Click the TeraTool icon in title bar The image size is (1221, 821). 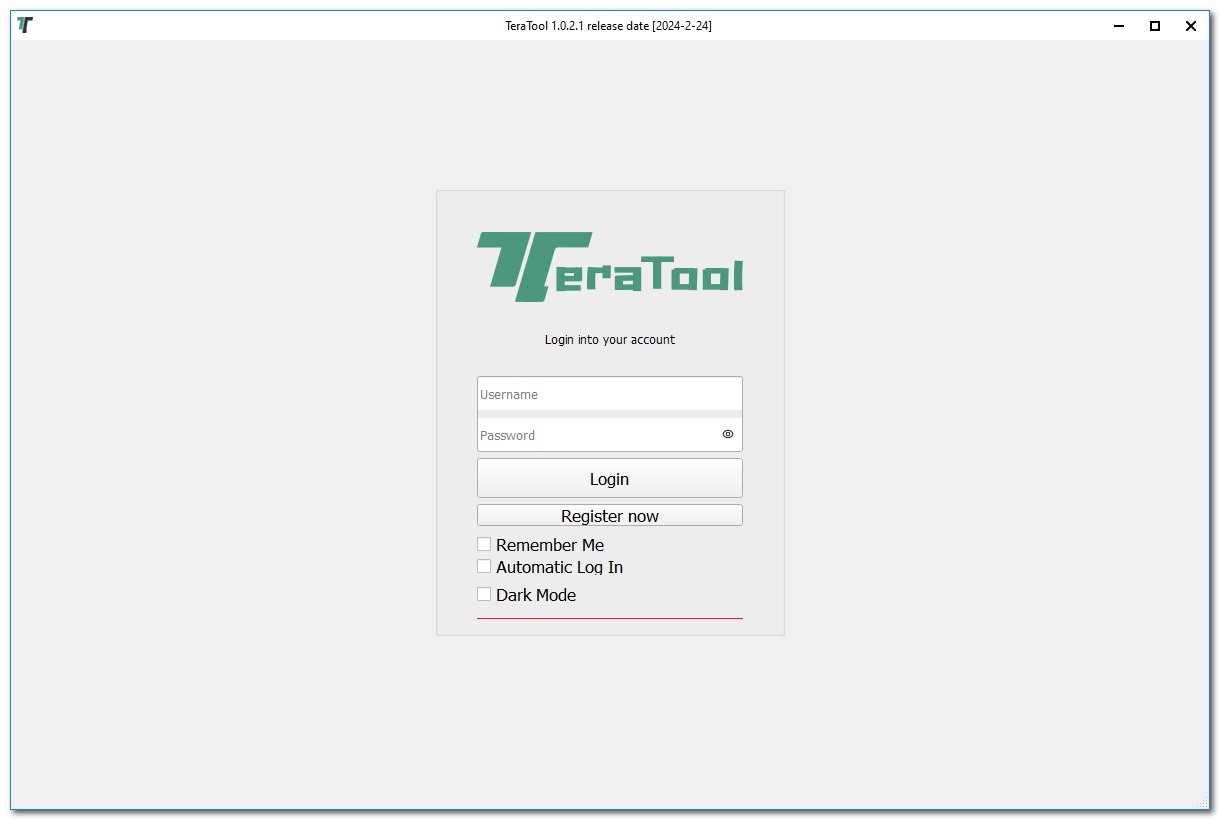[x=25, y=26]
